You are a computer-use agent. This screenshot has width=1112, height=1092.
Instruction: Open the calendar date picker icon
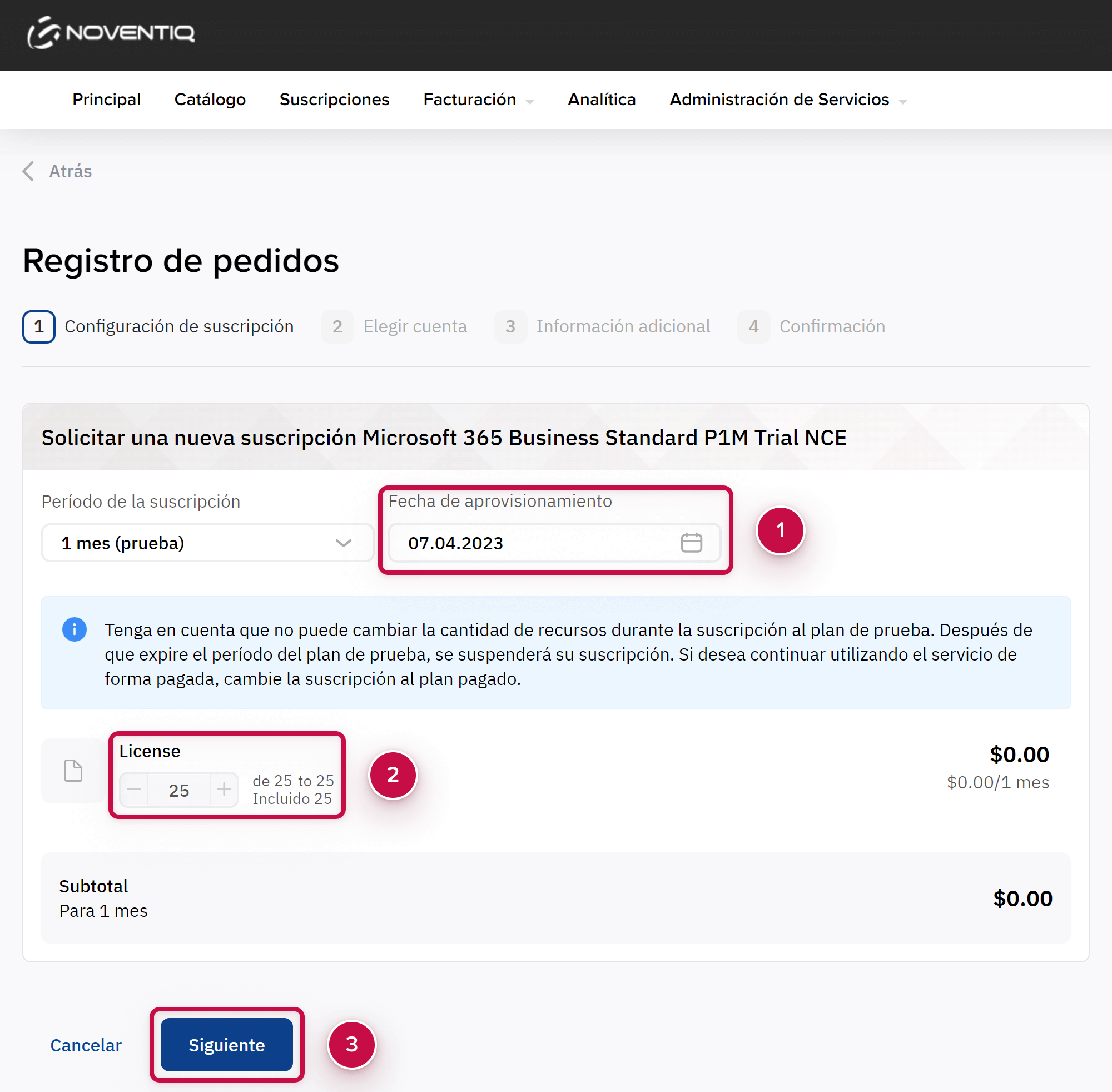pyautogui.click(x=691, y=543)
